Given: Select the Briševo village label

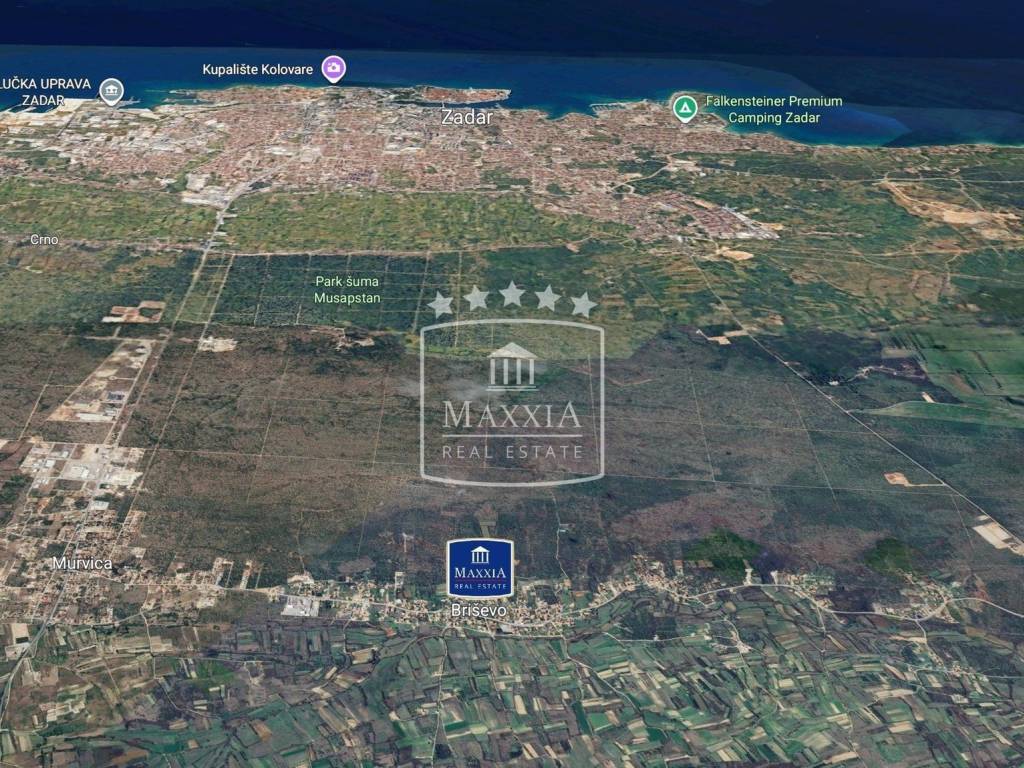Looking at the screenshot, I should [x=479, y=610].
